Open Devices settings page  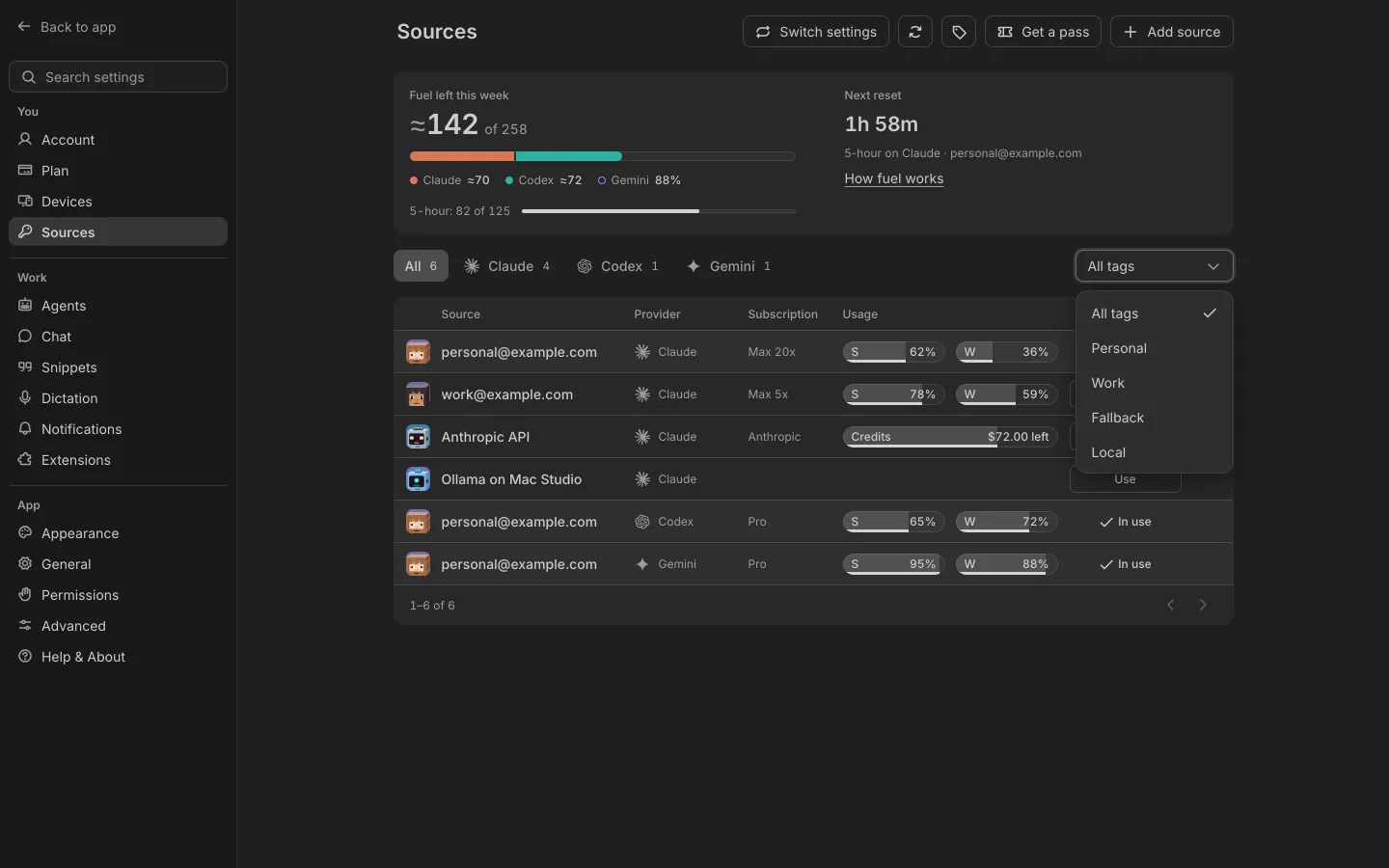(118, 202)
